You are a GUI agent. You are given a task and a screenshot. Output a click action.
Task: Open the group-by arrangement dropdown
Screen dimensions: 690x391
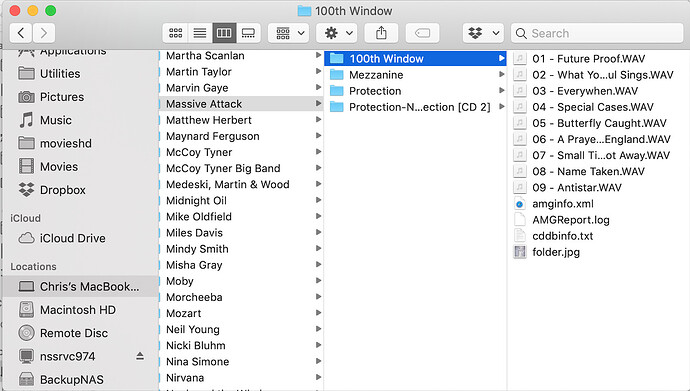pos(289,33)
